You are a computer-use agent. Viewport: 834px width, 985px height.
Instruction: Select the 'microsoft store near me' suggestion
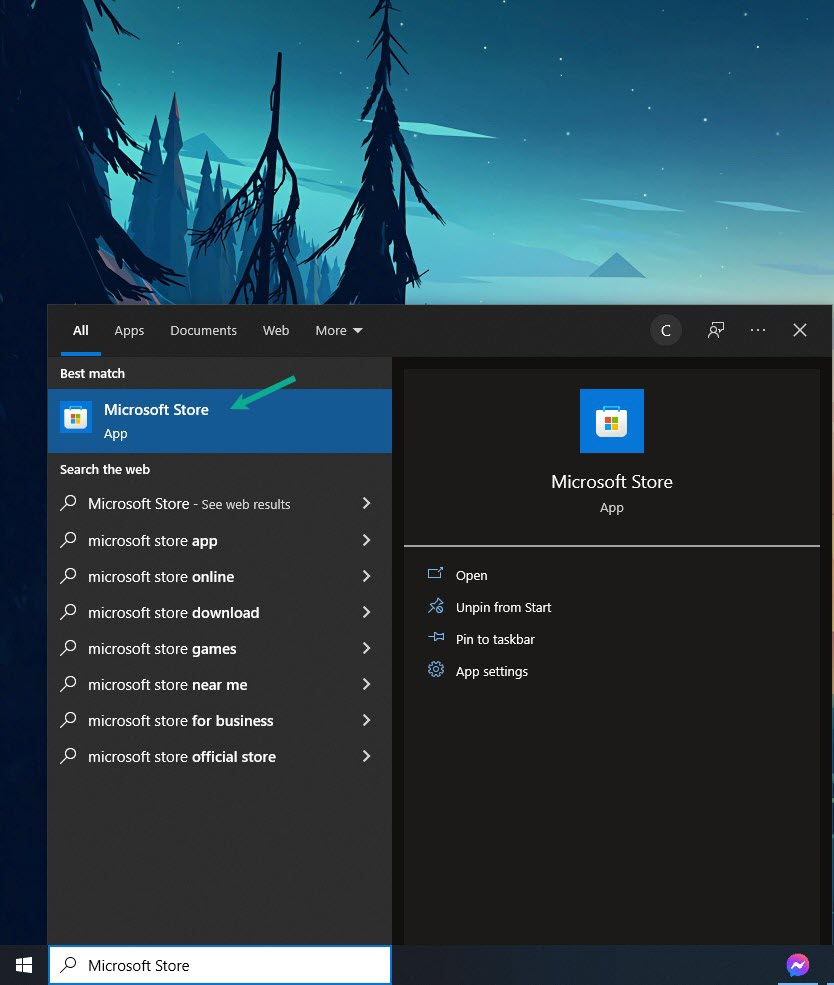[219, 685]
